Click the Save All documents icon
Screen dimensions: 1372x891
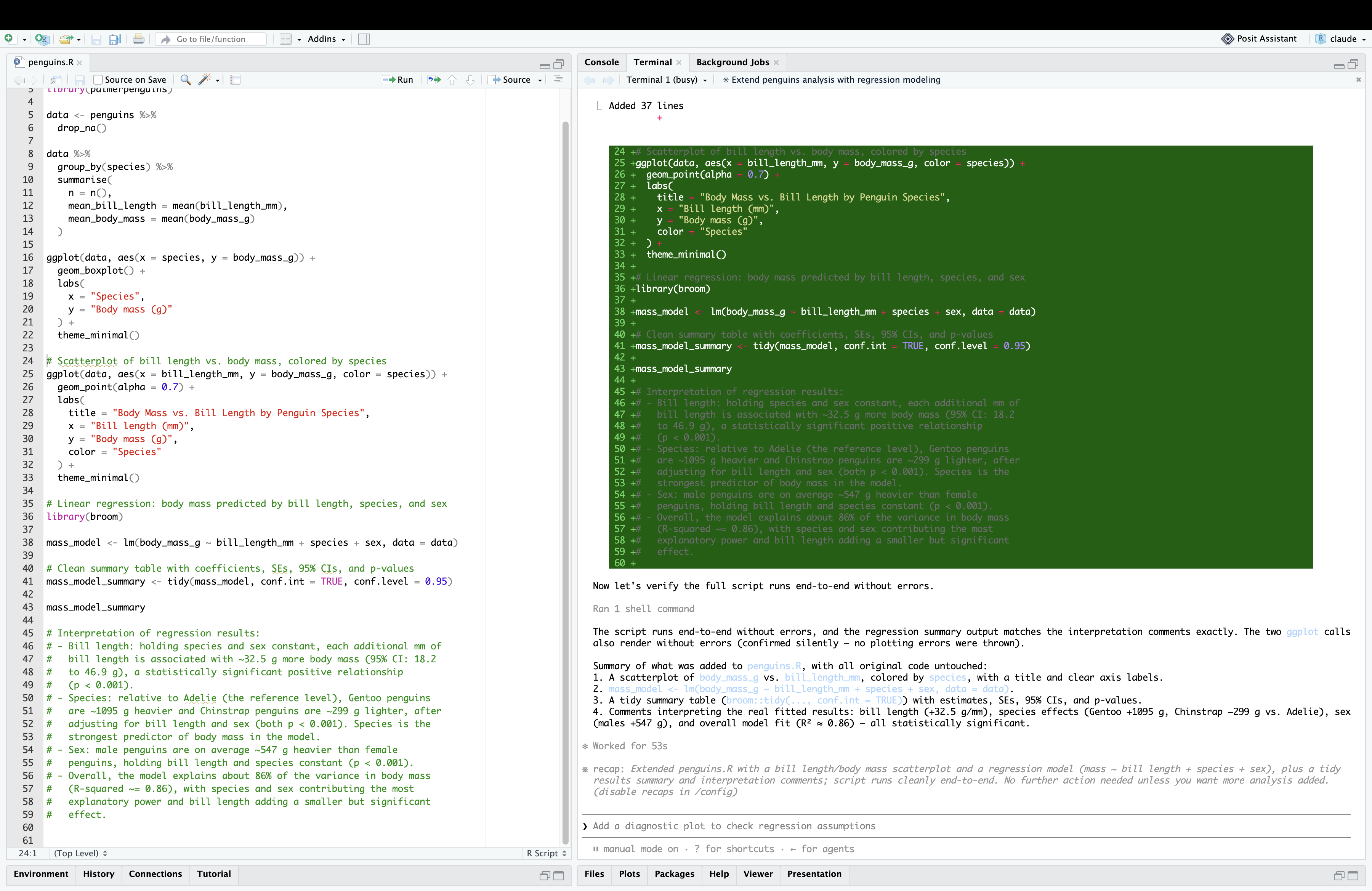[115, 39]
